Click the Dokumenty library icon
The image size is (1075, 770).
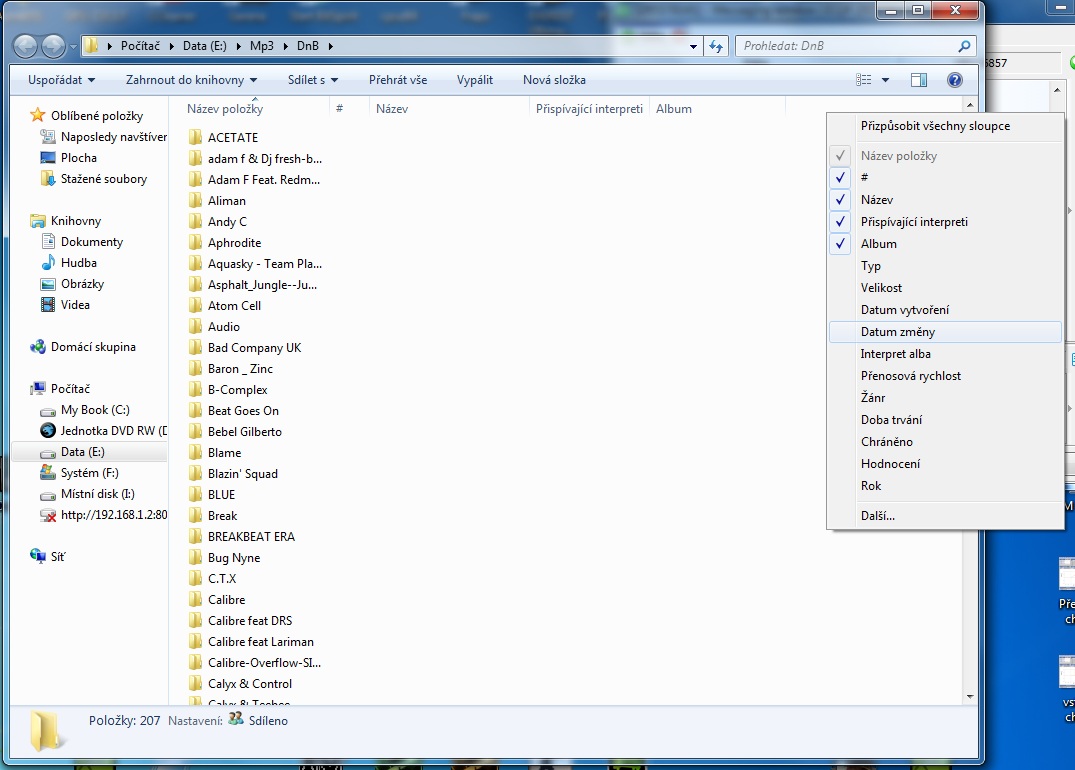[x=48, y=241]
